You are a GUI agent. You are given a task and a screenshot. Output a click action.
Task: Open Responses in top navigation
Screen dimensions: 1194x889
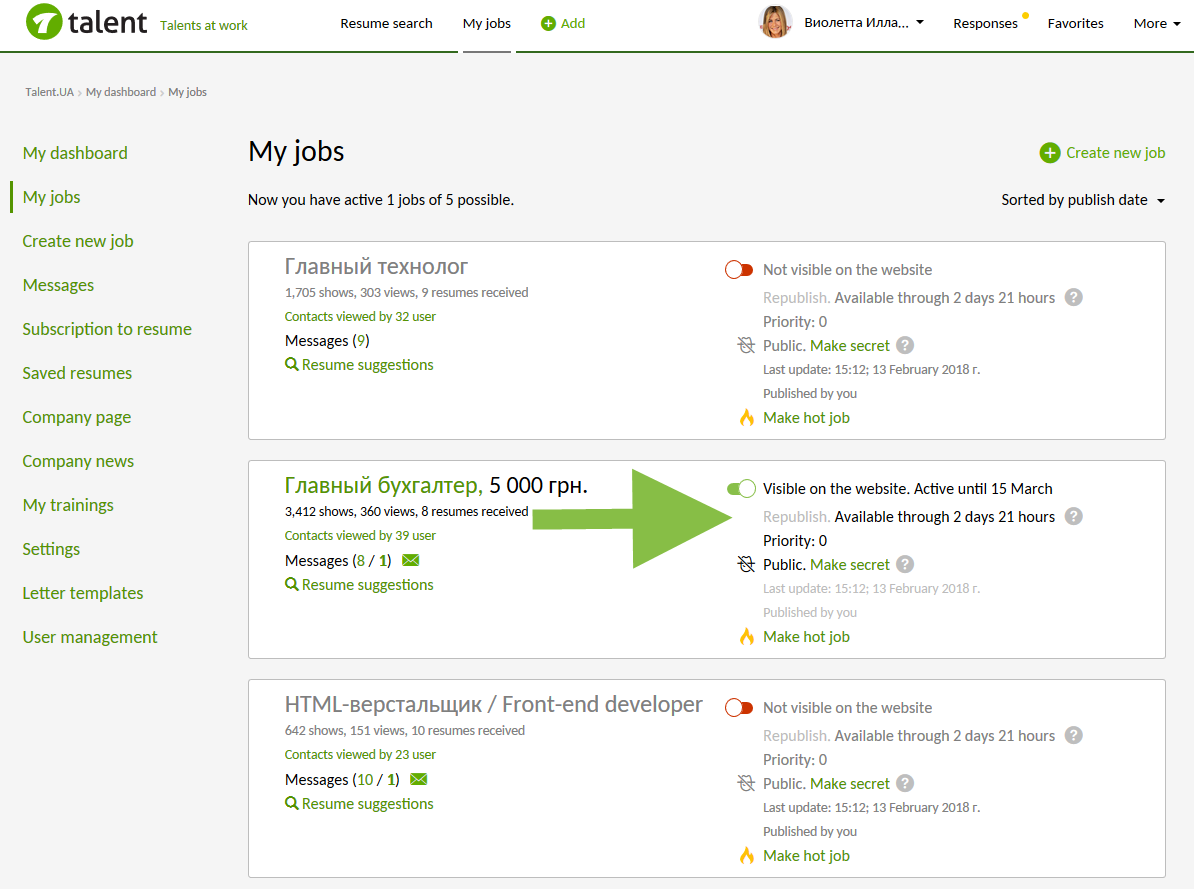(985, 24)
